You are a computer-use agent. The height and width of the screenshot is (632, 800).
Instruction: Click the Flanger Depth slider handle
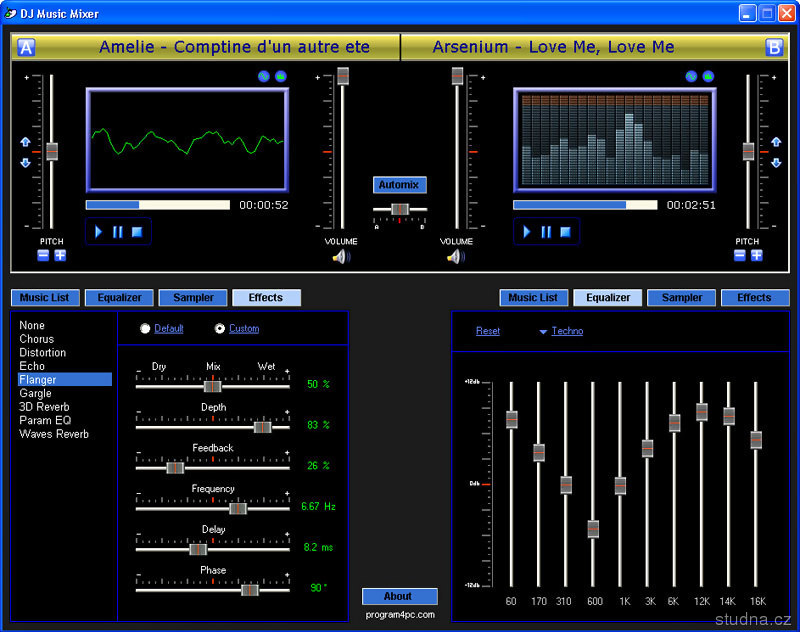[x=262, y=427]
